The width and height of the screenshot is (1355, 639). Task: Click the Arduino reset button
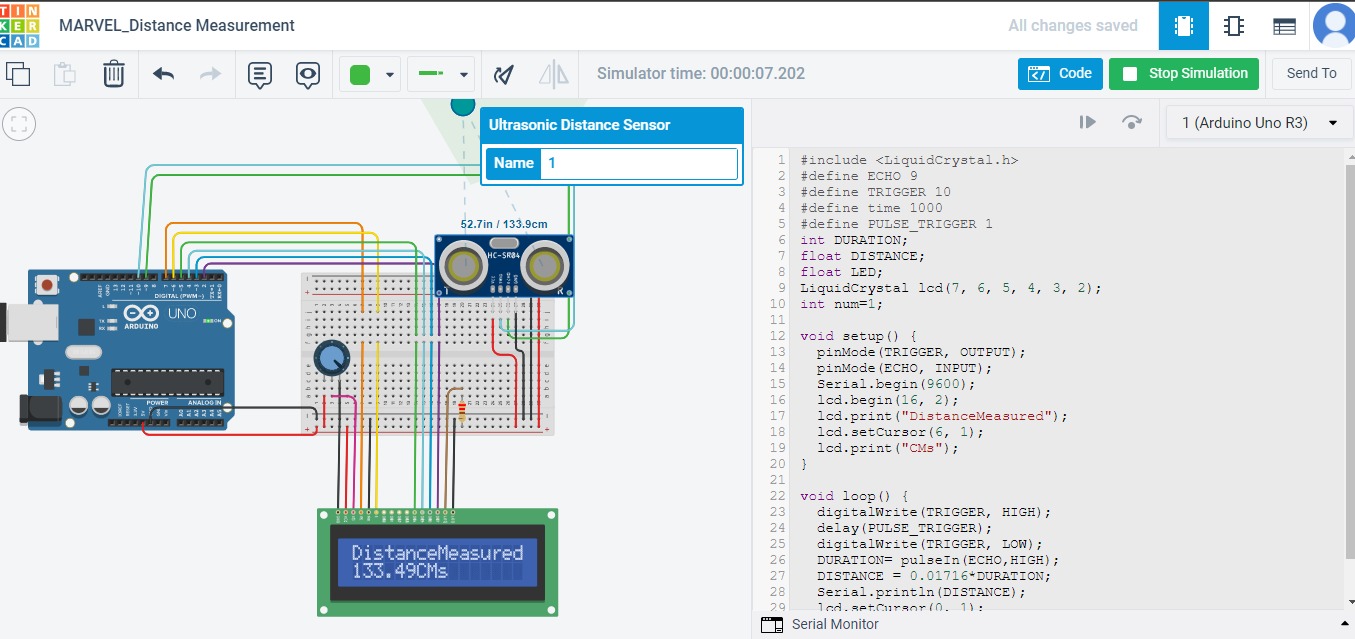(x=46, y=285)
